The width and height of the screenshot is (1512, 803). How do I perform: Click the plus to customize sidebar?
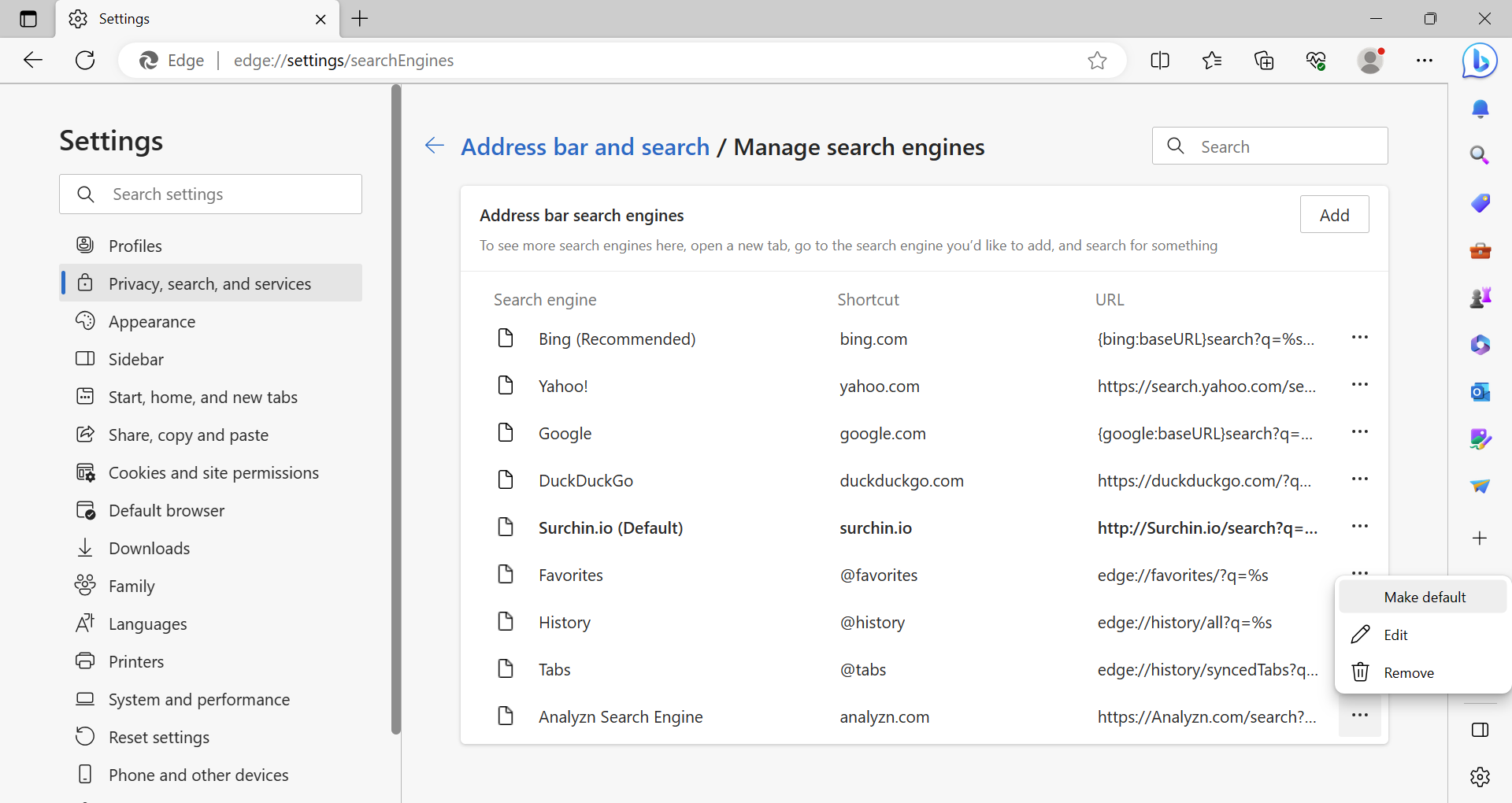pyautogui.click(x=1480, y=538)
